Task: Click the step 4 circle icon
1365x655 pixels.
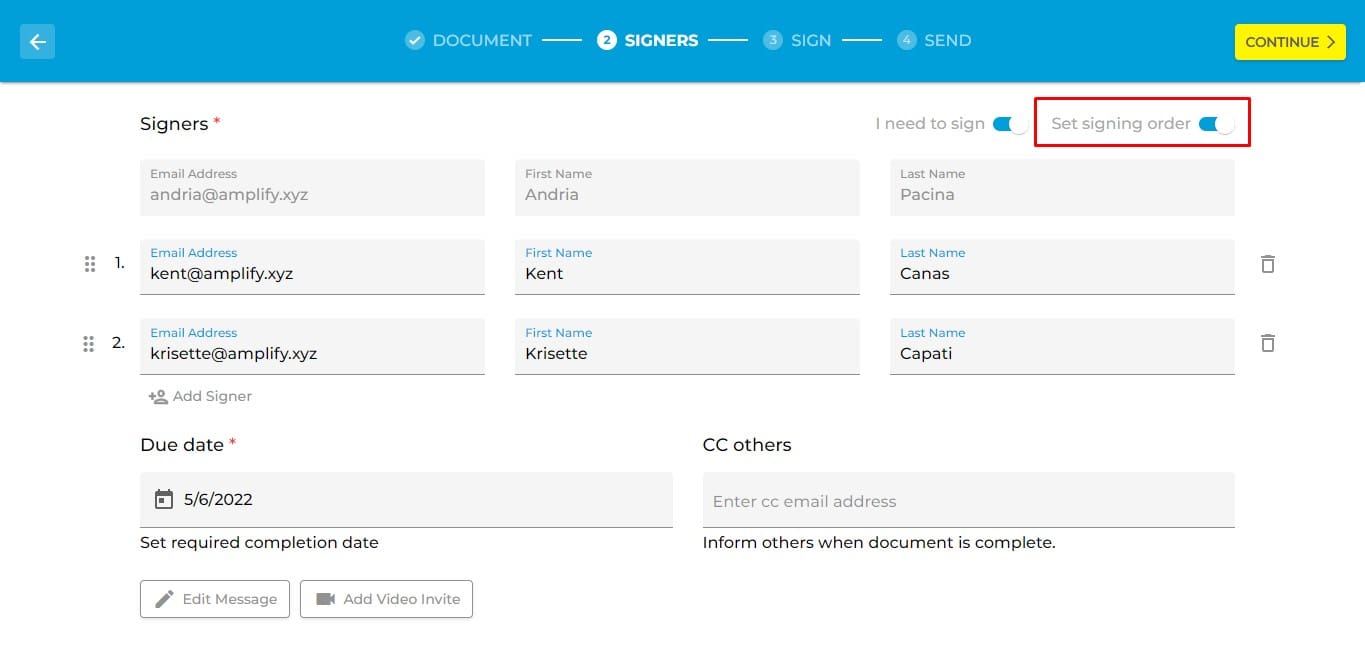Action: 906,40
